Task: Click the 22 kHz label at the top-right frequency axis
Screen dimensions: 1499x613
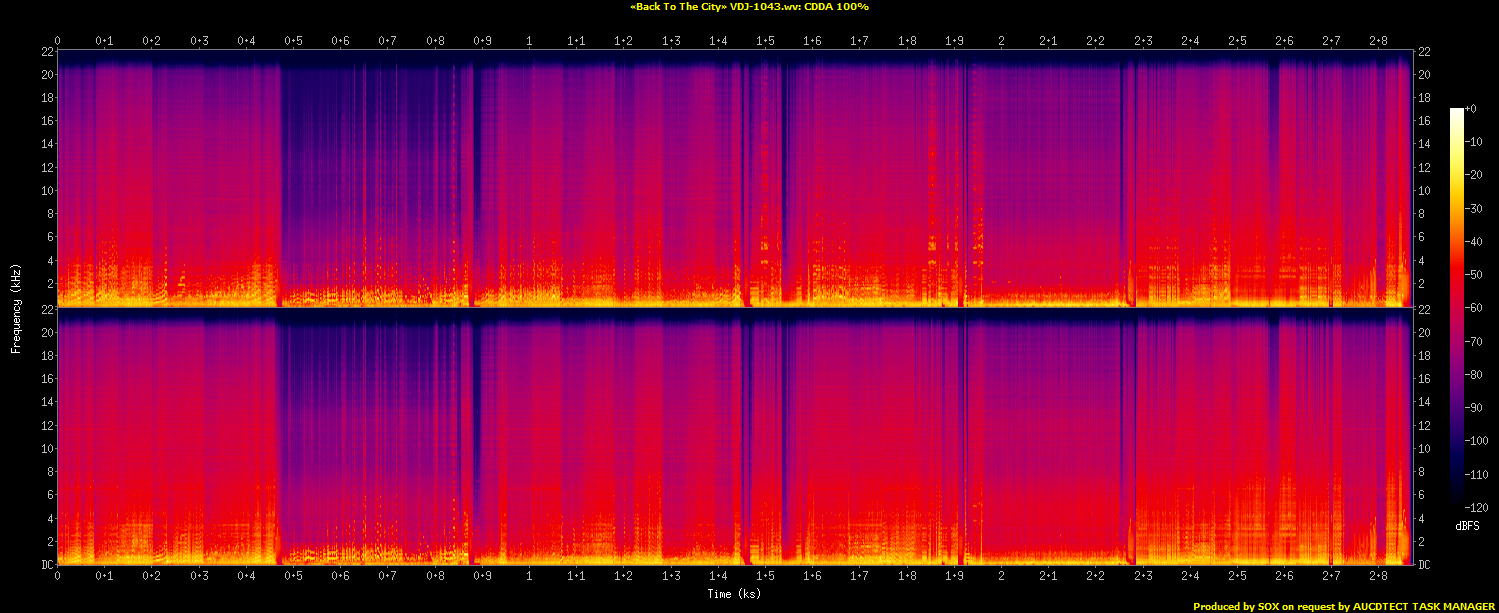Action: click(x=1424, y=52)
